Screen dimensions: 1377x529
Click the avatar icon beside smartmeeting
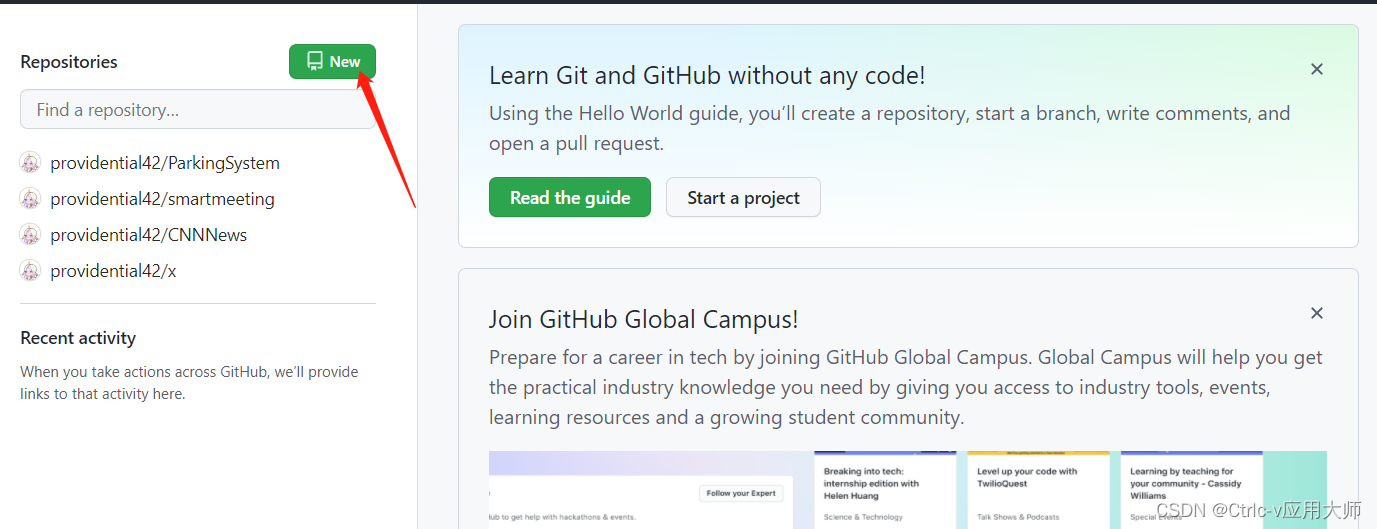pyautogui.click(x=30, y=199)
